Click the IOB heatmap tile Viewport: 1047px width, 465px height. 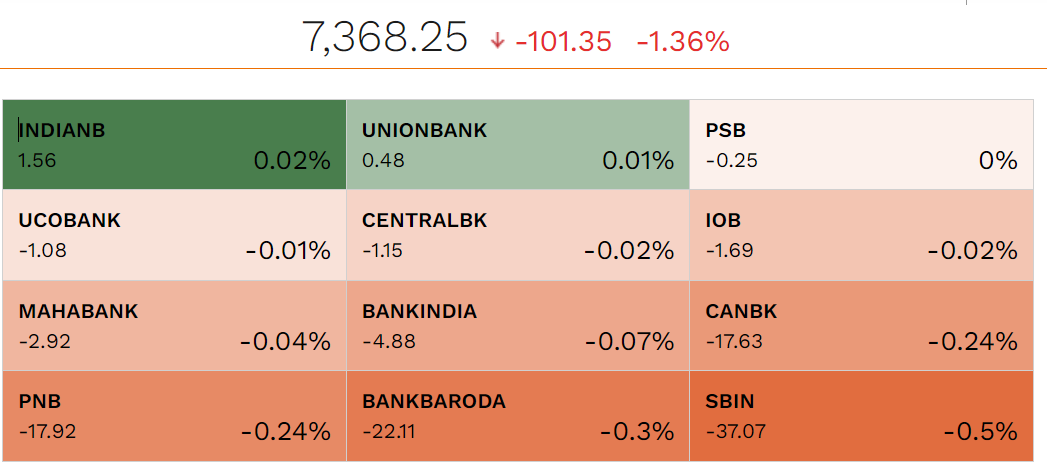point(861,235)
